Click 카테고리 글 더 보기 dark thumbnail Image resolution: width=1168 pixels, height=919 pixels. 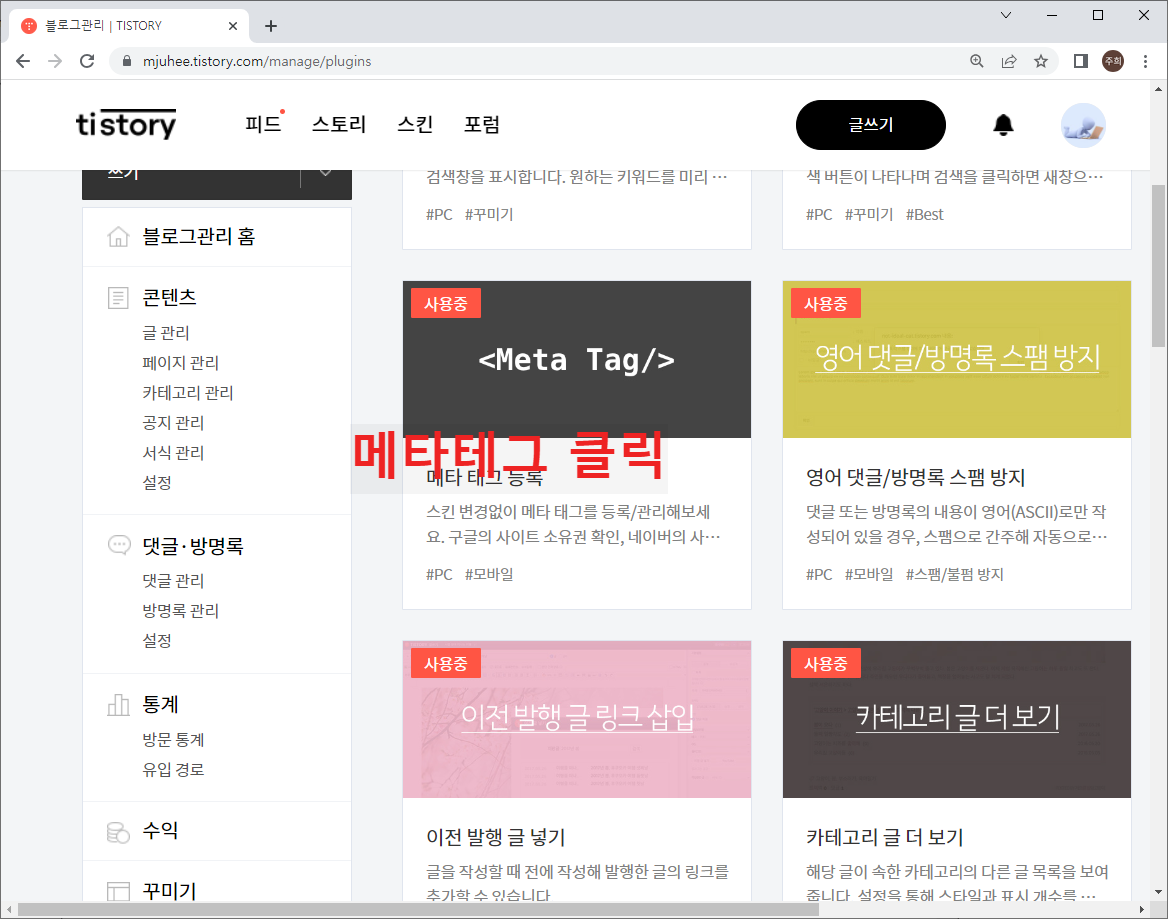[x=956, y=719]
